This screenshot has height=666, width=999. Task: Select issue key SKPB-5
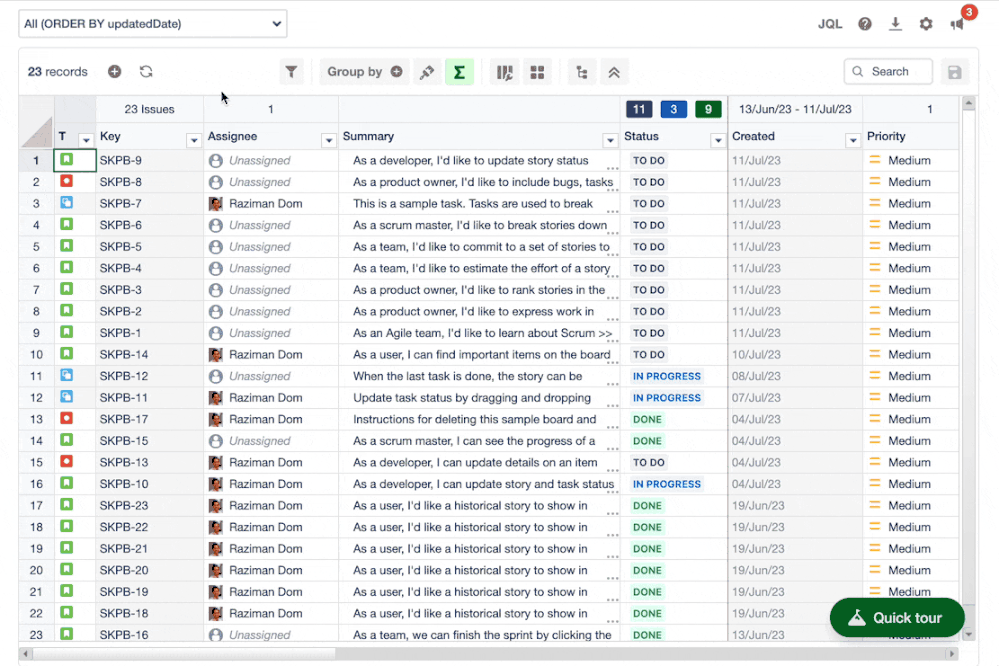(120, 247)
